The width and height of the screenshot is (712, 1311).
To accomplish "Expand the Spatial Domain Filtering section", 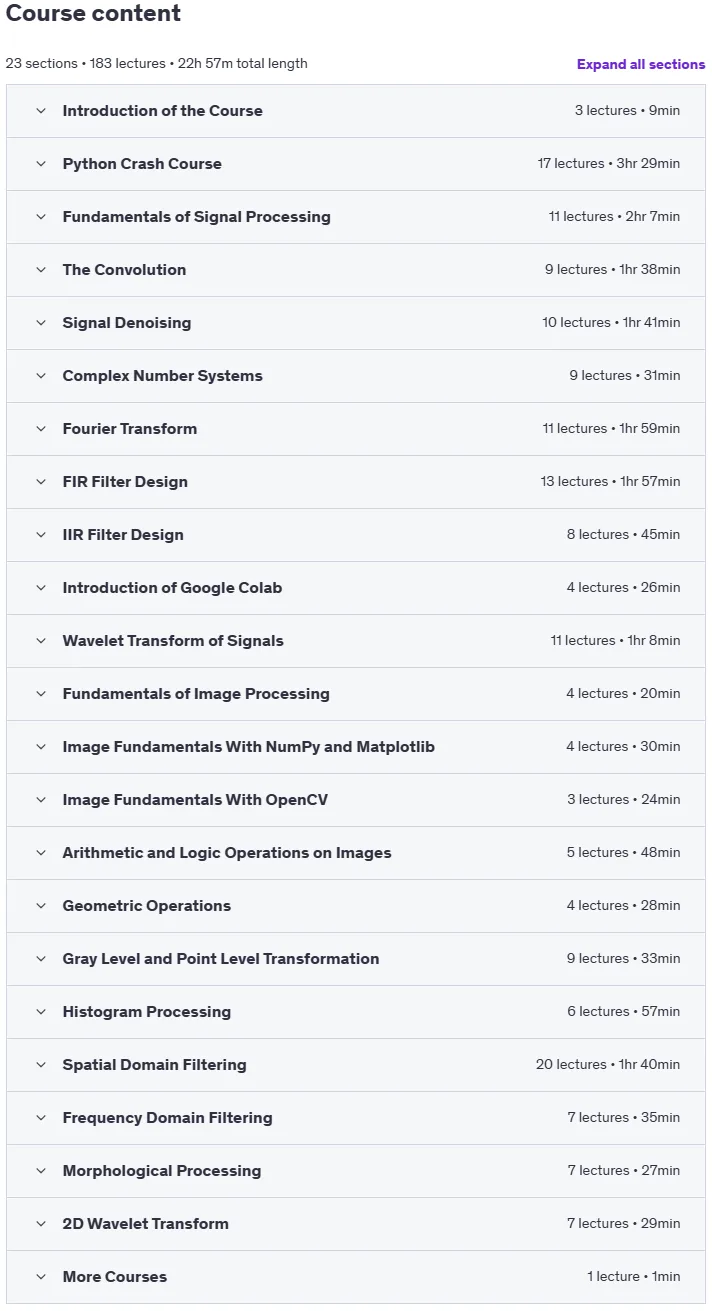I will (356, 1065).
